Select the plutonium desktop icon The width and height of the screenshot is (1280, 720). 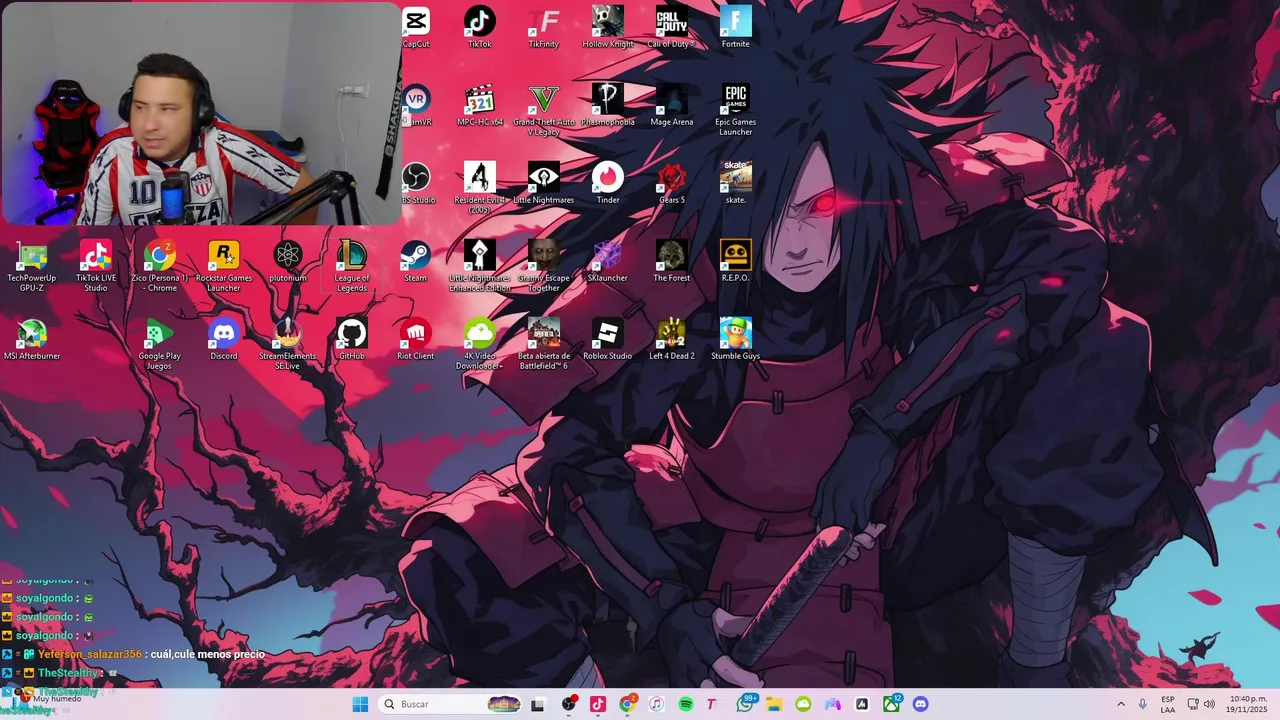(x=288, y=261)
